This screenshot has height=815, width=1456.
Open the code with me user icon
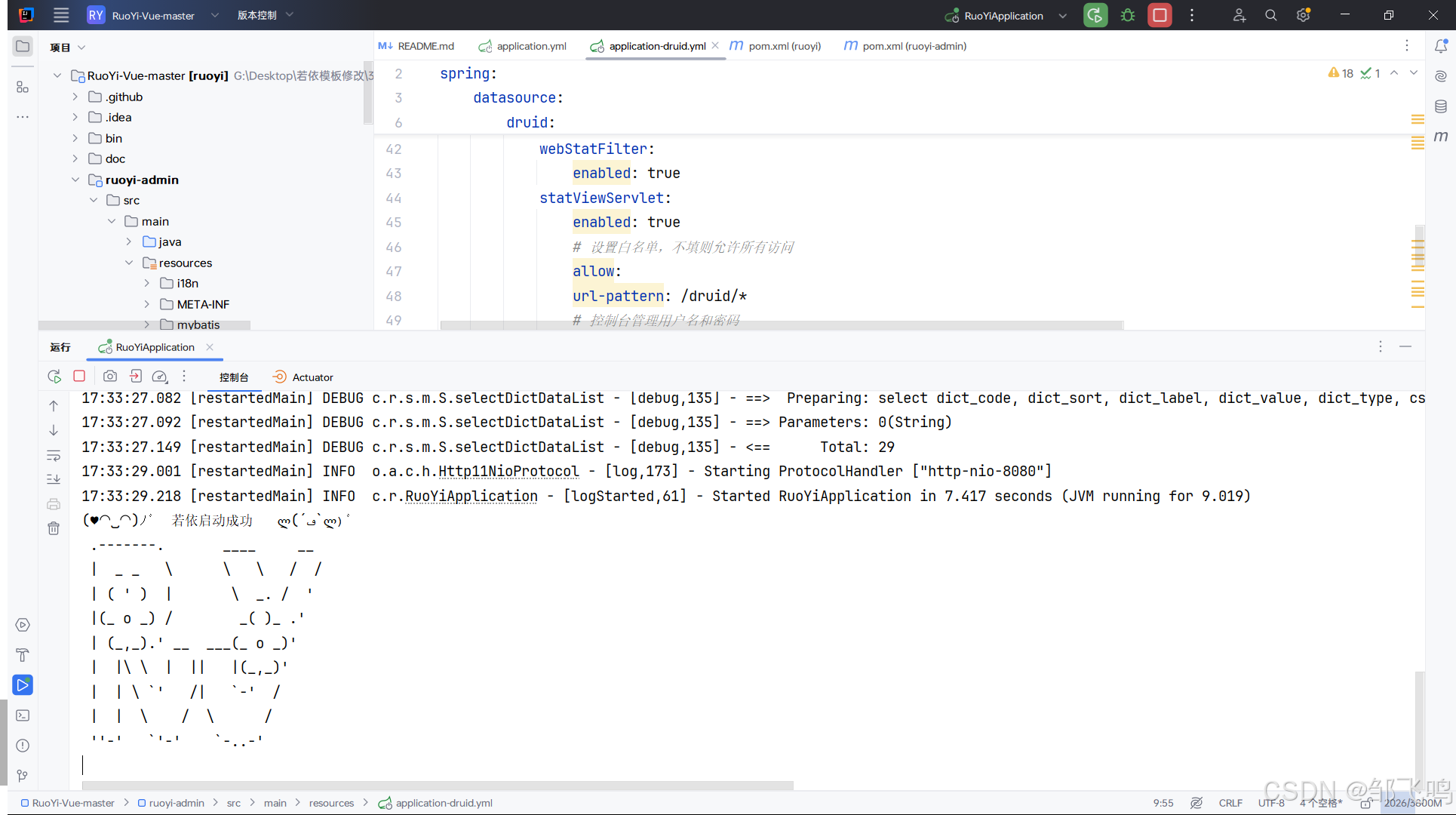pos(1239,15)
